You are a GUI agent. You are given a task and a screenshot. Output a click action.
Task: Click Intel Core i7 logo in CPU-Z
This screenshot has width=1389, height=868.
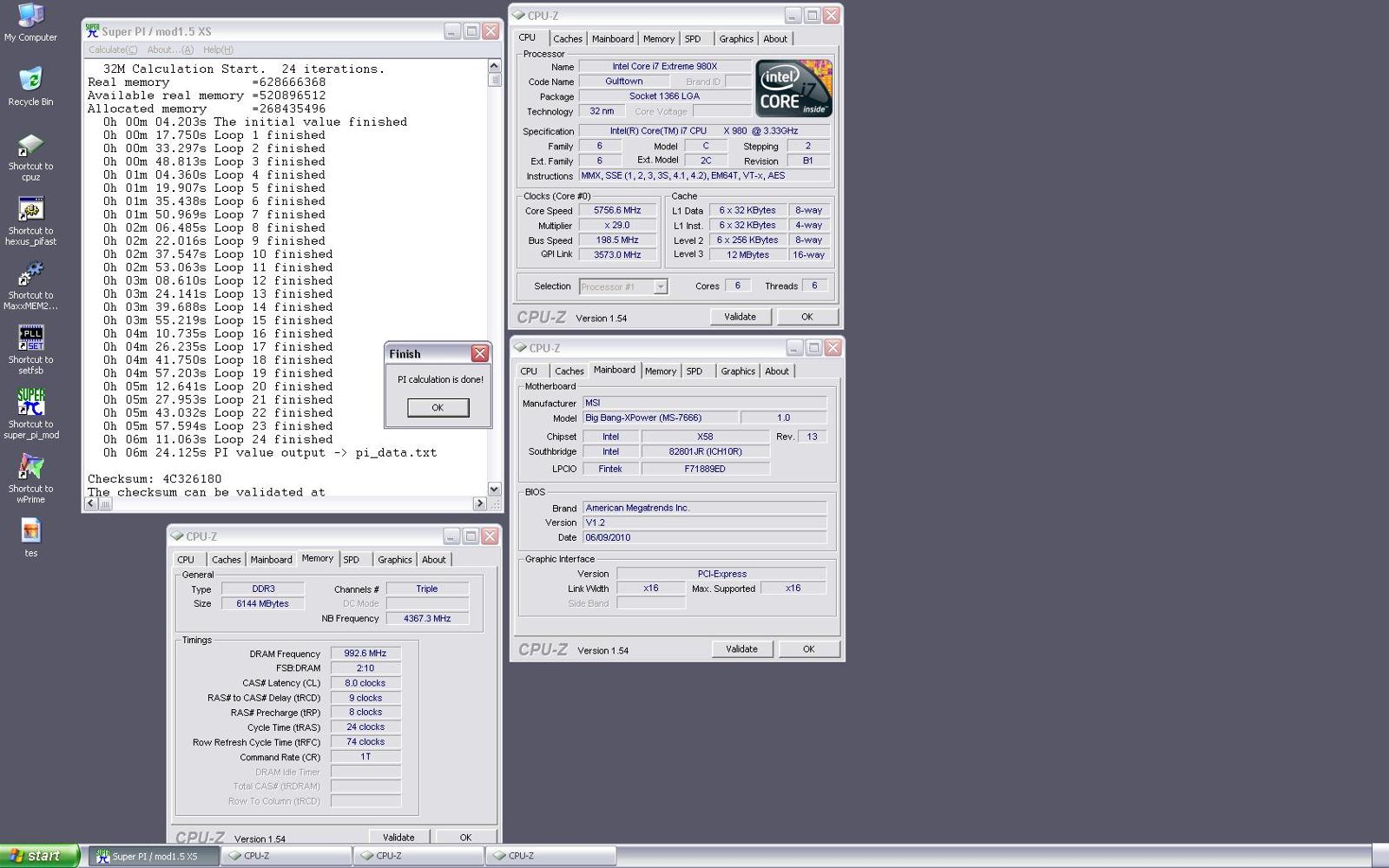coord(793,89)
